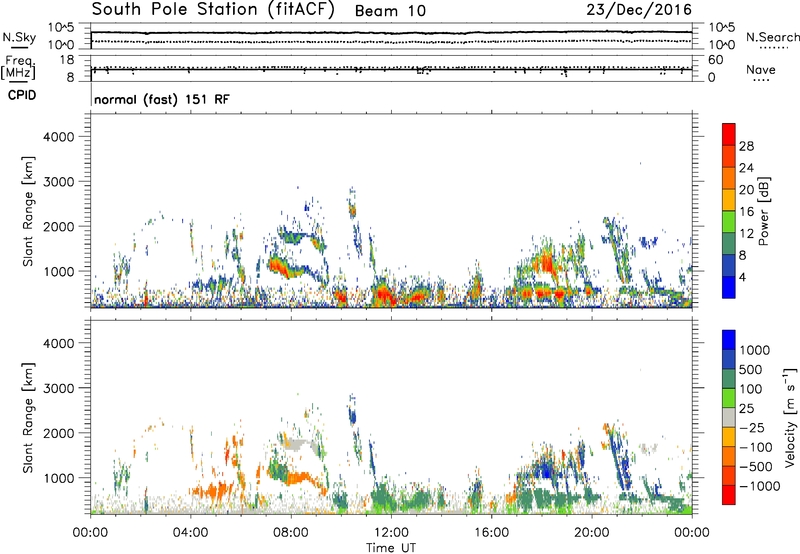800x554 pixels.
Task: Click the -1000 label on velocity colorbar
Action: (x=759, y=486)
